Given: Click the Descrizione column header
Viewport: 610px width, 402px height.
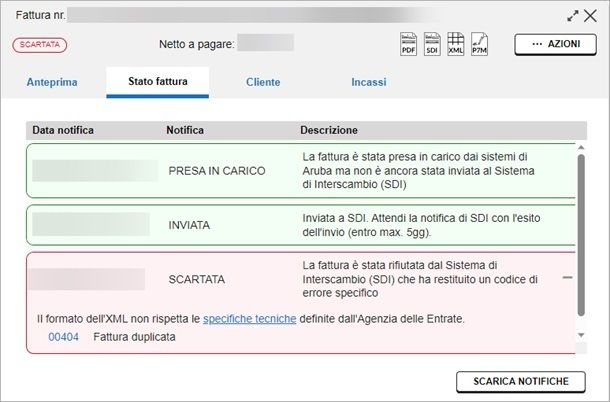Looking at the screenshot, I should (x=329, y=130).
